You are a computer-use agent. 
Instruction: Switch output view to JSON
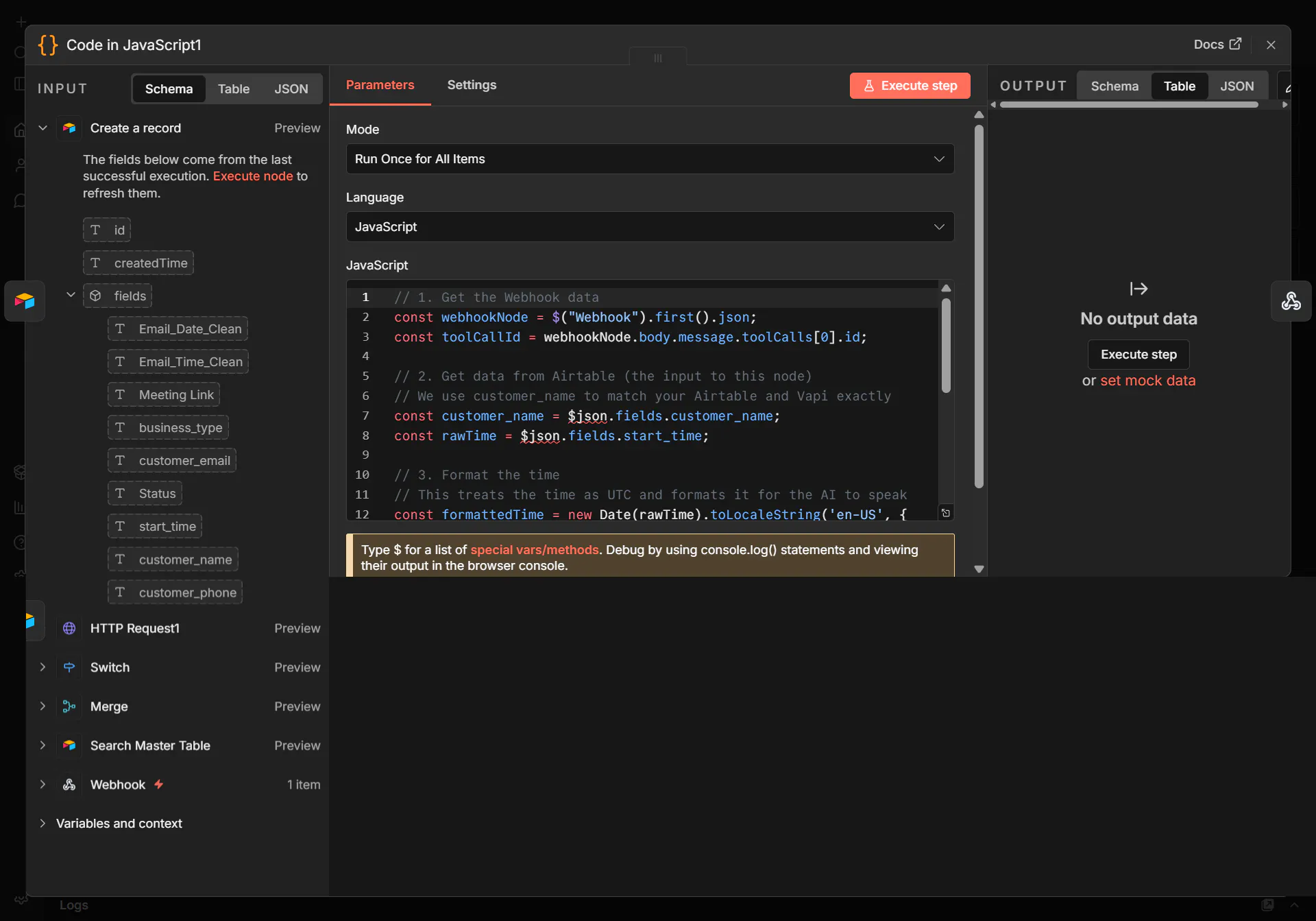[1236, 86]
